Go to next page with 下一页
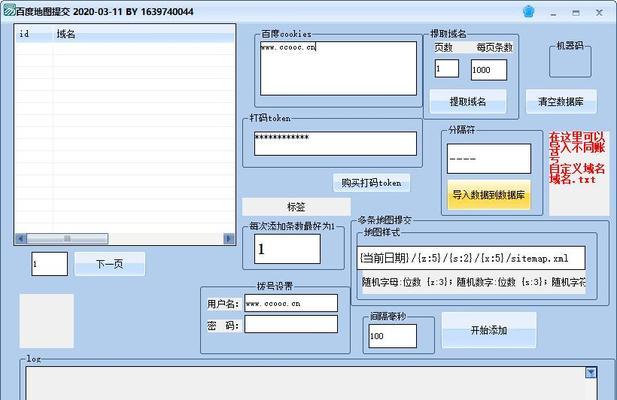The width and height of the screenshot is (617, 400). click(110, 264)
